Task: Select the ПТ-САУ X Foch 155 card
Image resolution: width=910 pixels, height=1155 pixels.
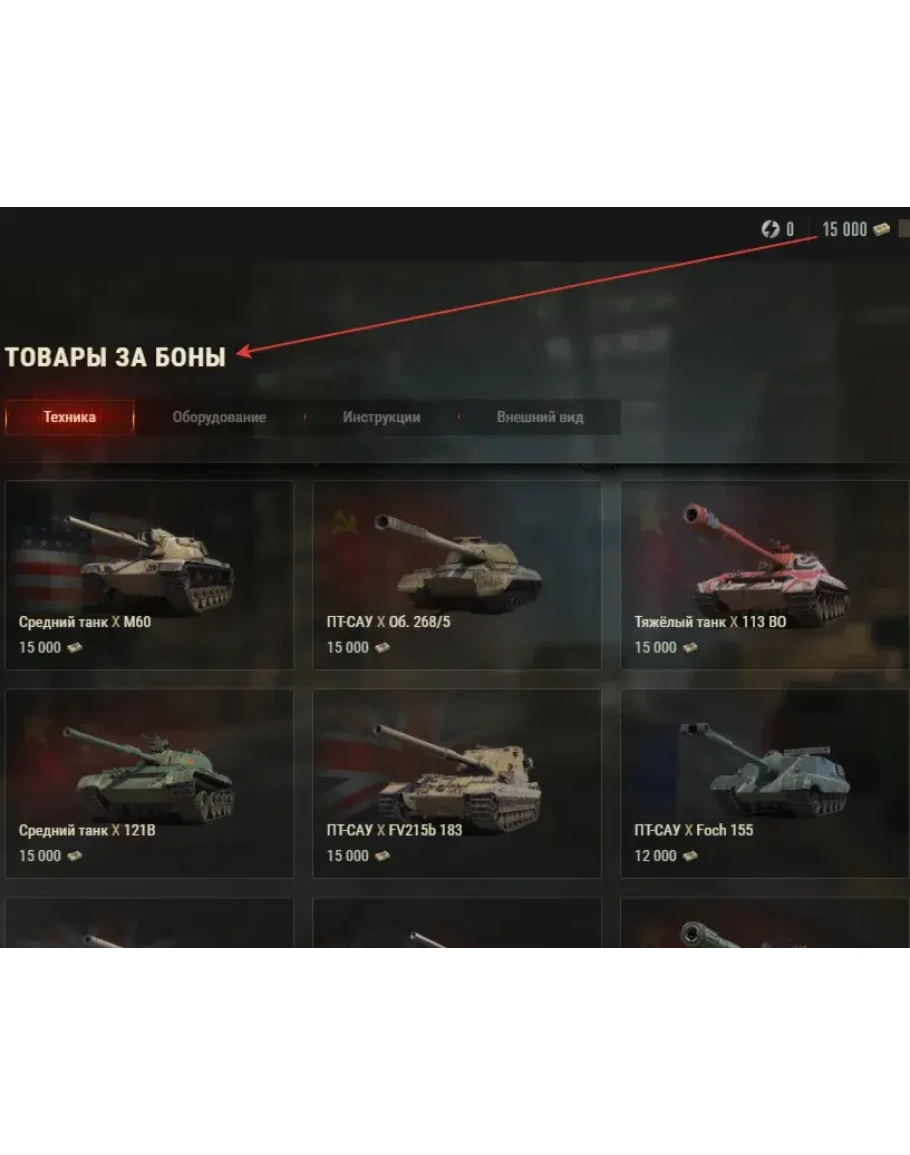Action: point(765,784)
